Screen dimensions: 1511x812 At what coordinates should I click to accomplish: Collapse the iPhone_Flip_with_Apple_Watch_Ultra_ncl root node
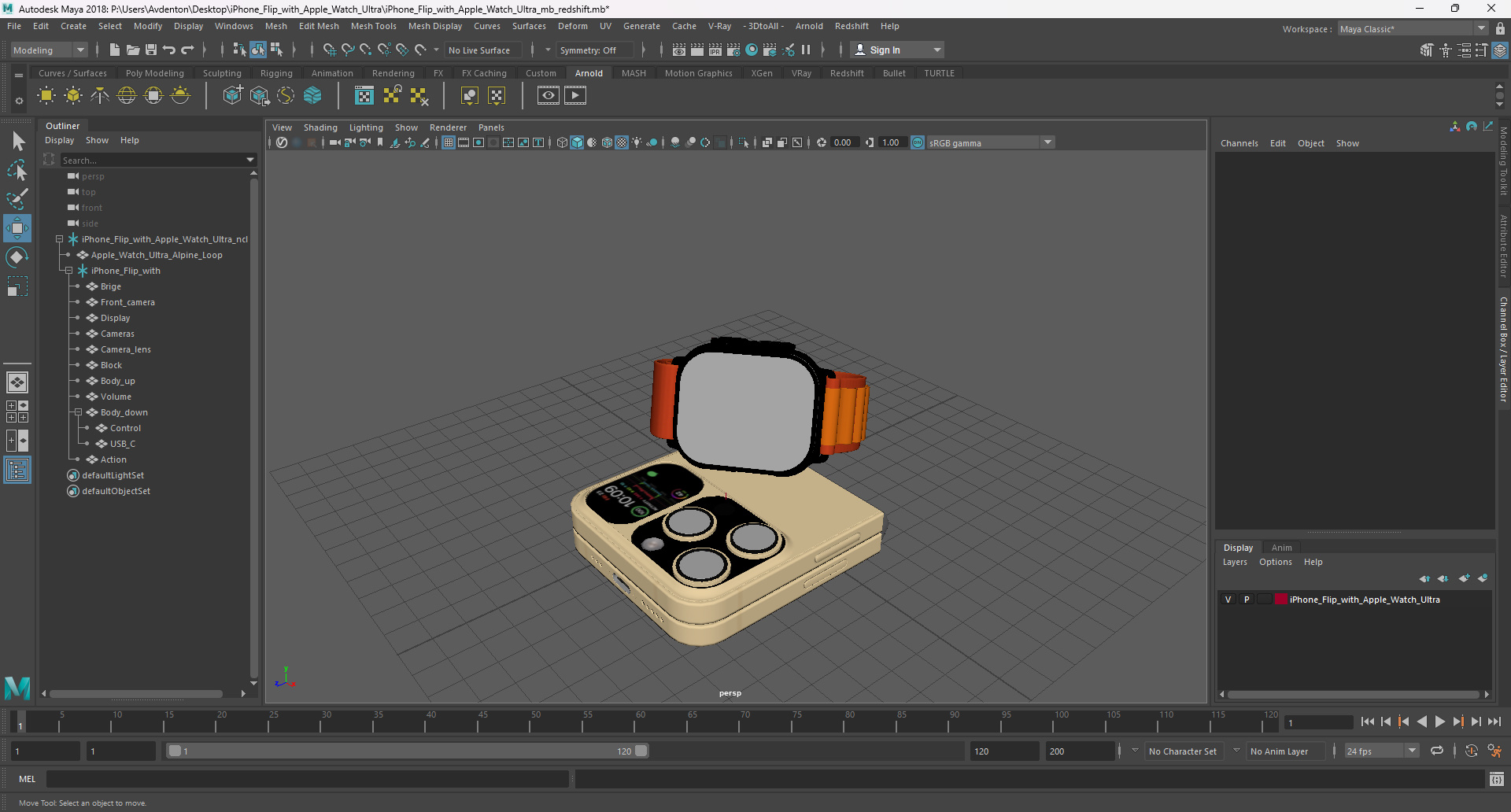click(x=59, y=239)
